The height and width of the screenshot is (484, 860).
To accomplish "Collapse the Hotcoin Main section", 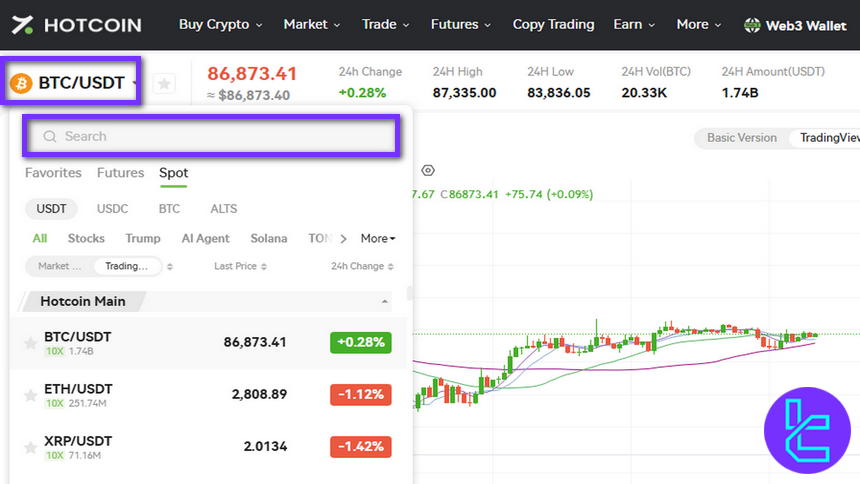I will tap(384, 302).
